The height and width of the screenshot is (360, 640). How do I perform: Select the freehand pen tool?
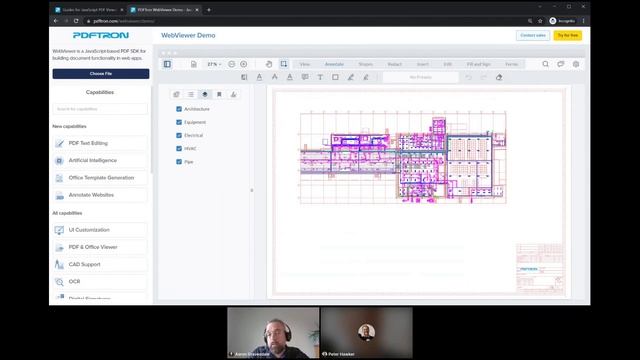[x=351, y=77]
